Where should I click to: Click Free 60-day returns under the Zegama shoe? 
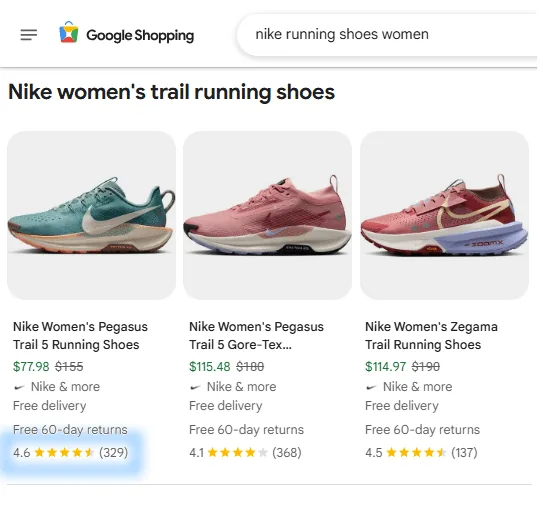tap(422, 429)
